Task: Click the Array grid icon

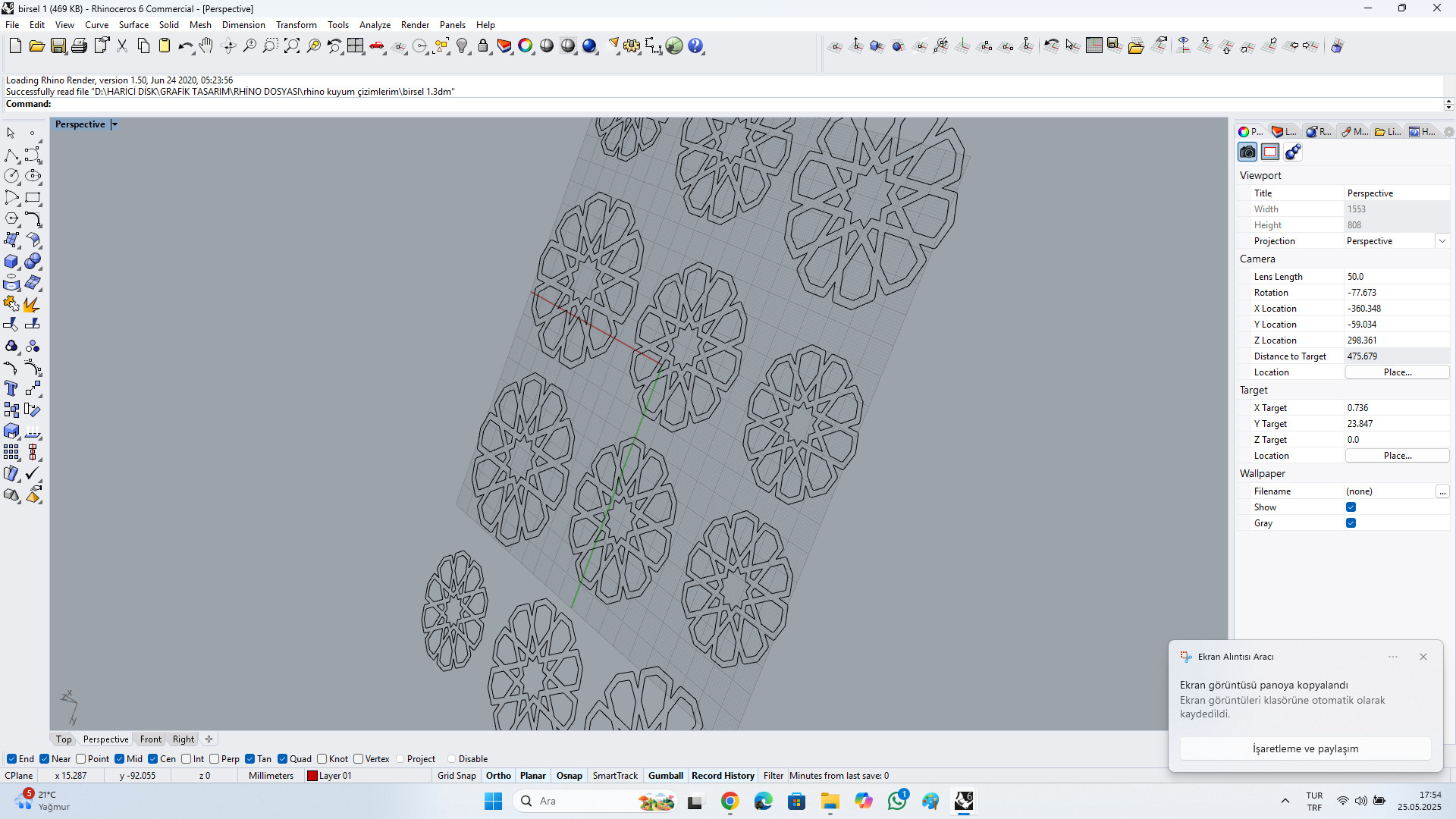Action: [11, 453]
